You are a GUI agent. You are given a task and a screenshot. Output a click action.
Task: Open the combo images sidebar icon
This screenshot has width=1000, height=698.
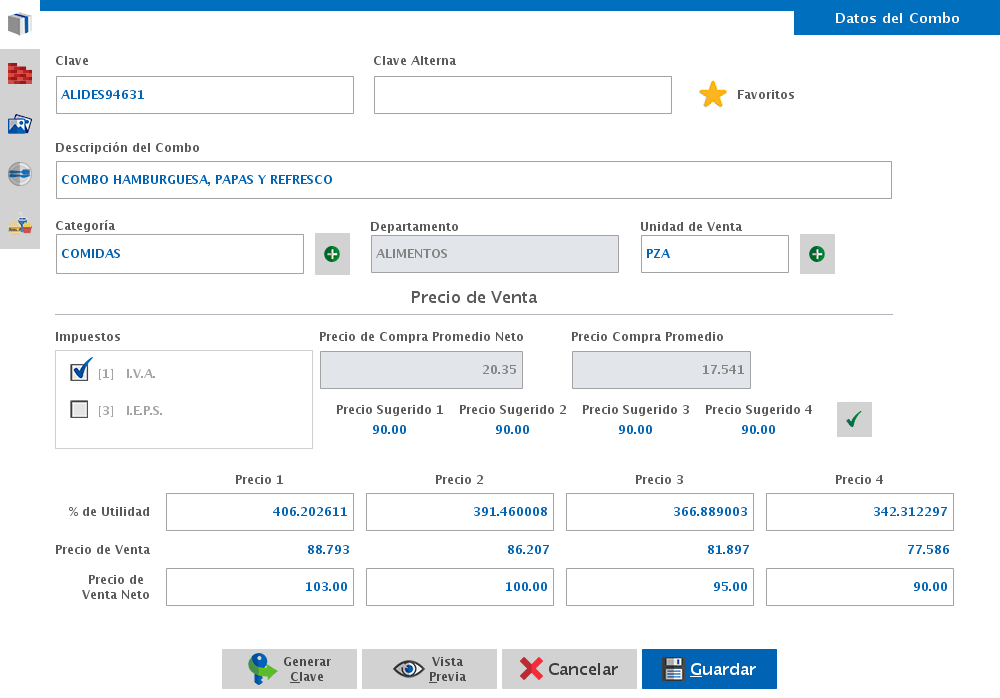[x=20, y=124]
